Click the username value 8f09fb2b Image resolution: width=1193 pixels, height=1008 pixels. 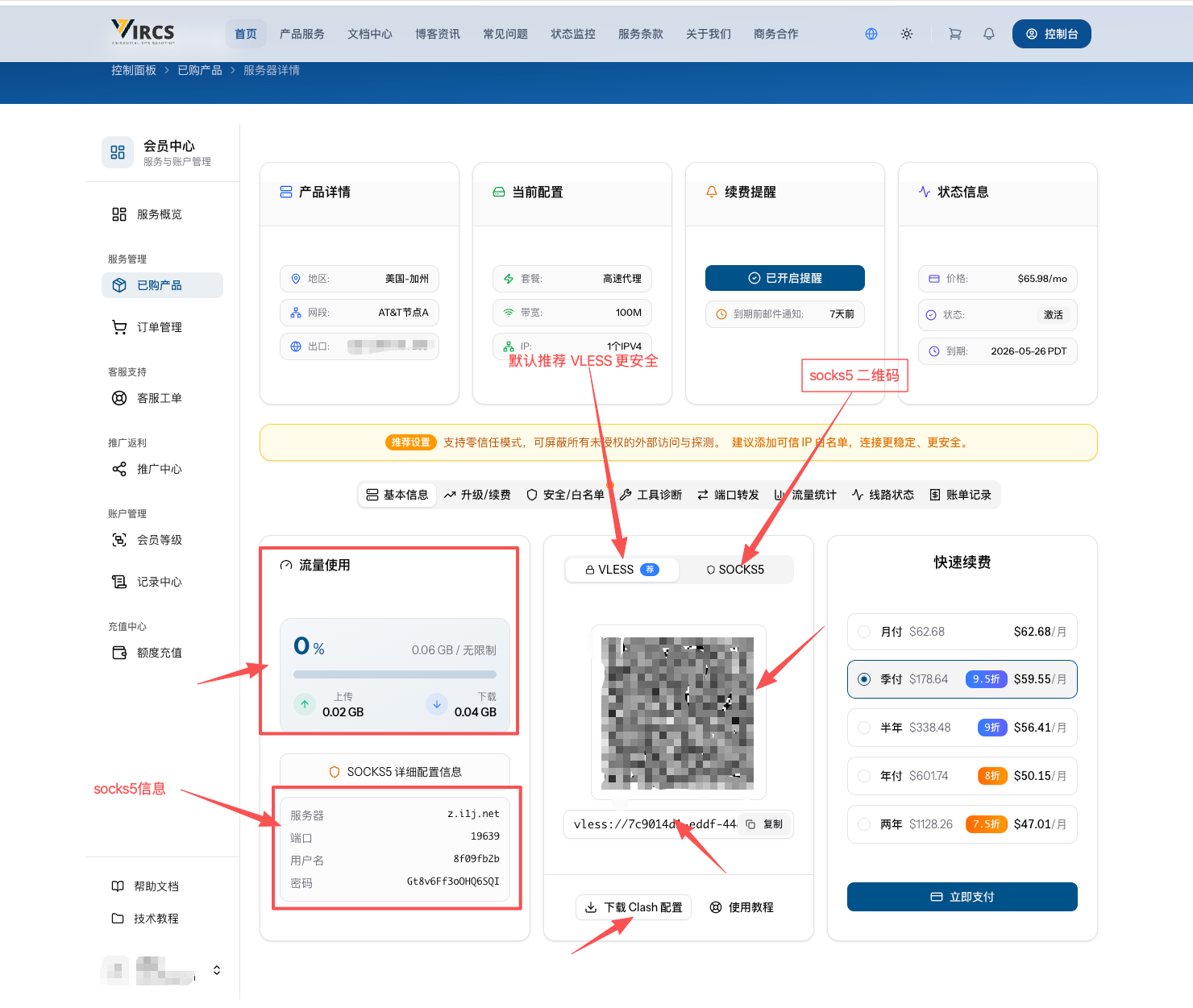click(x=476, y=859)
